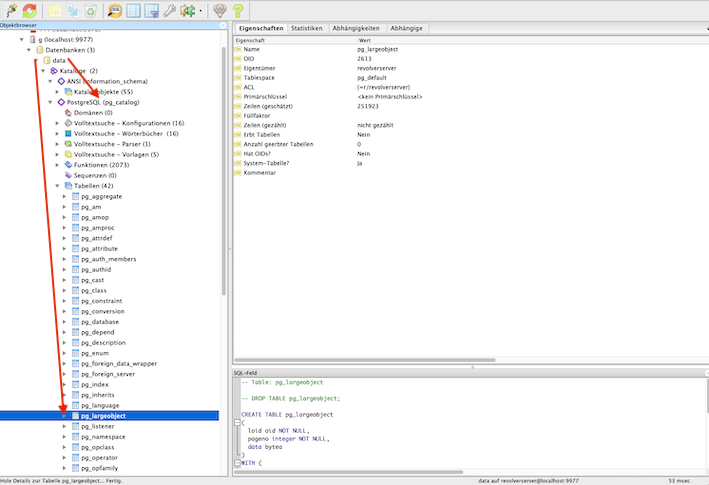Refresh the selected object with toolbar icon
The height and width of the screenshot is (485, 709).
tap(30, 10)
